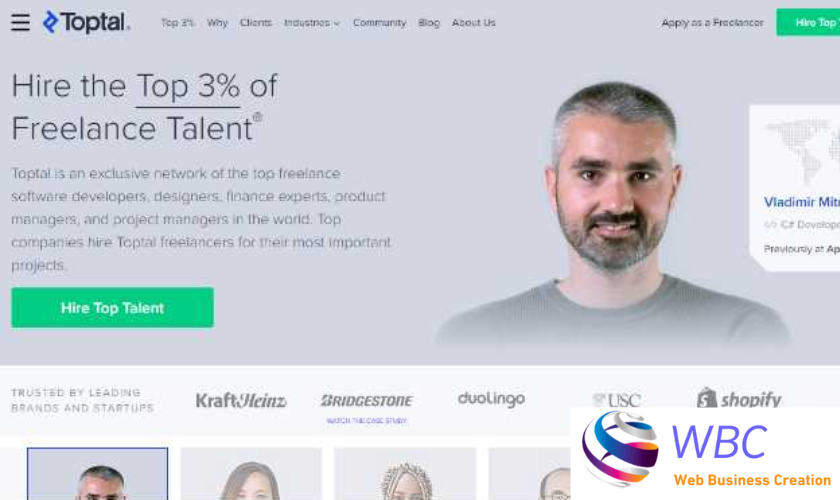The image size is (840, 500).
Task: Click the Shopify logo
Action: (x=739, y=399)
